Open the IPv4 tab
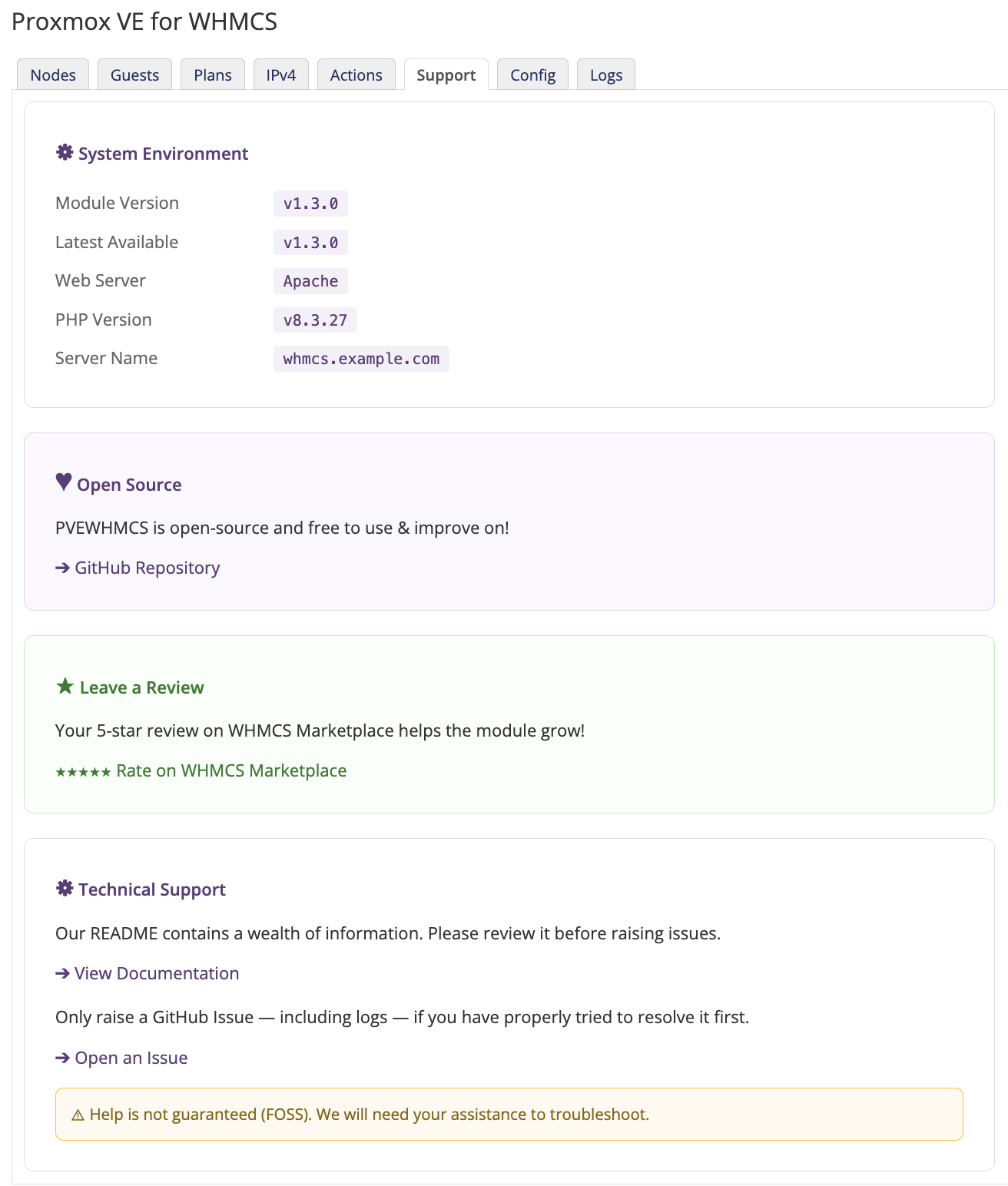1008x1186 pixels. click(280, 75)
